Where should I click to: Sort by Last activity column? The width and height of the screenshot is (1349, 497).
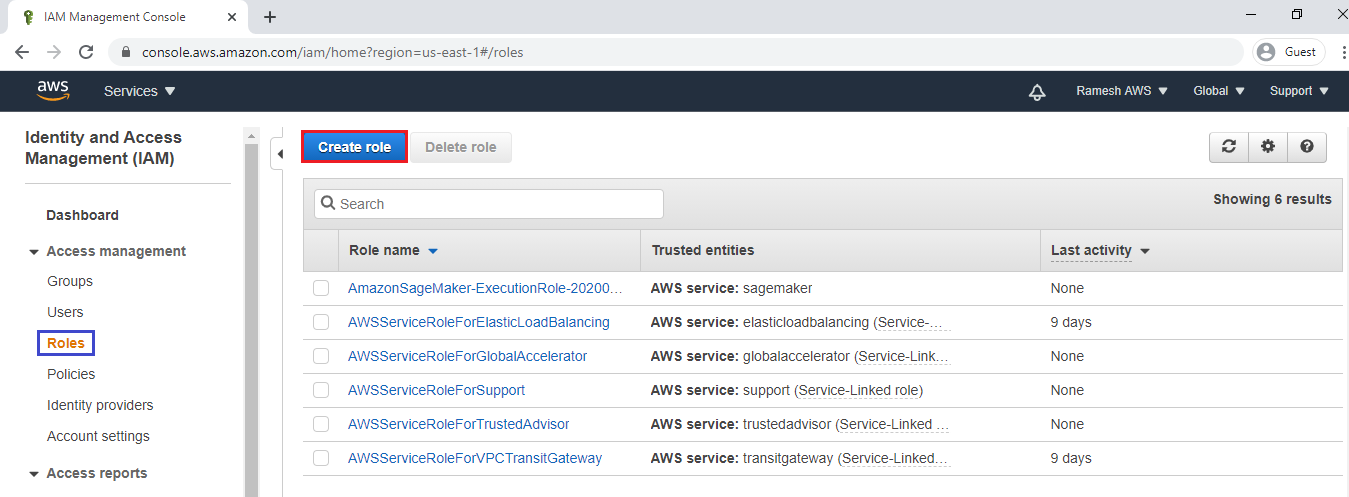[1100, 250]
